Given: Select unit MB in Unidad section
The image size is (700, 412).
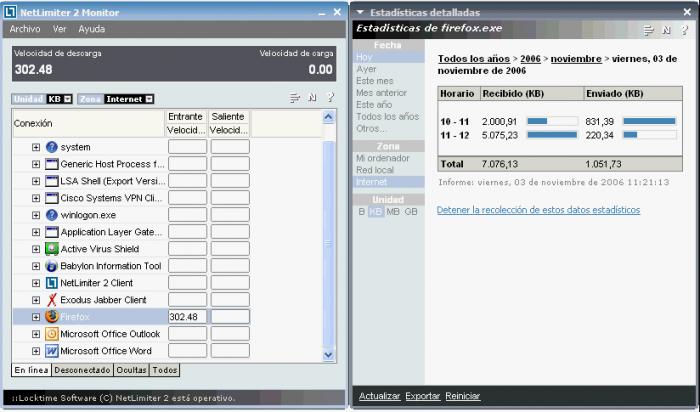Looking at the screenshot, I should tap(393, 212).
